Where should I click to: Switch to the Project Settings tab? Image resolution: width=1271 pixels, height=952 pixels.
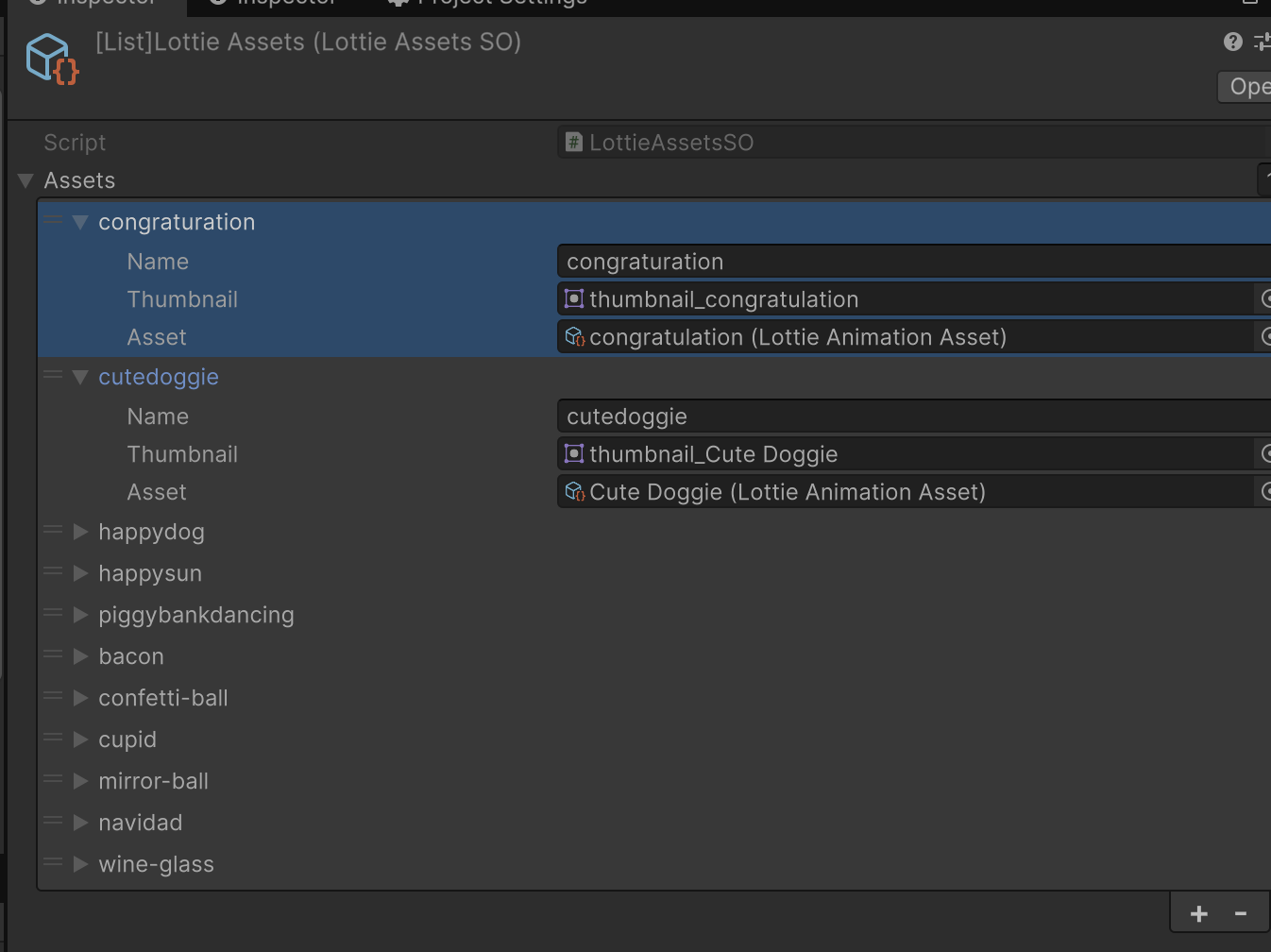coord(491,4)
